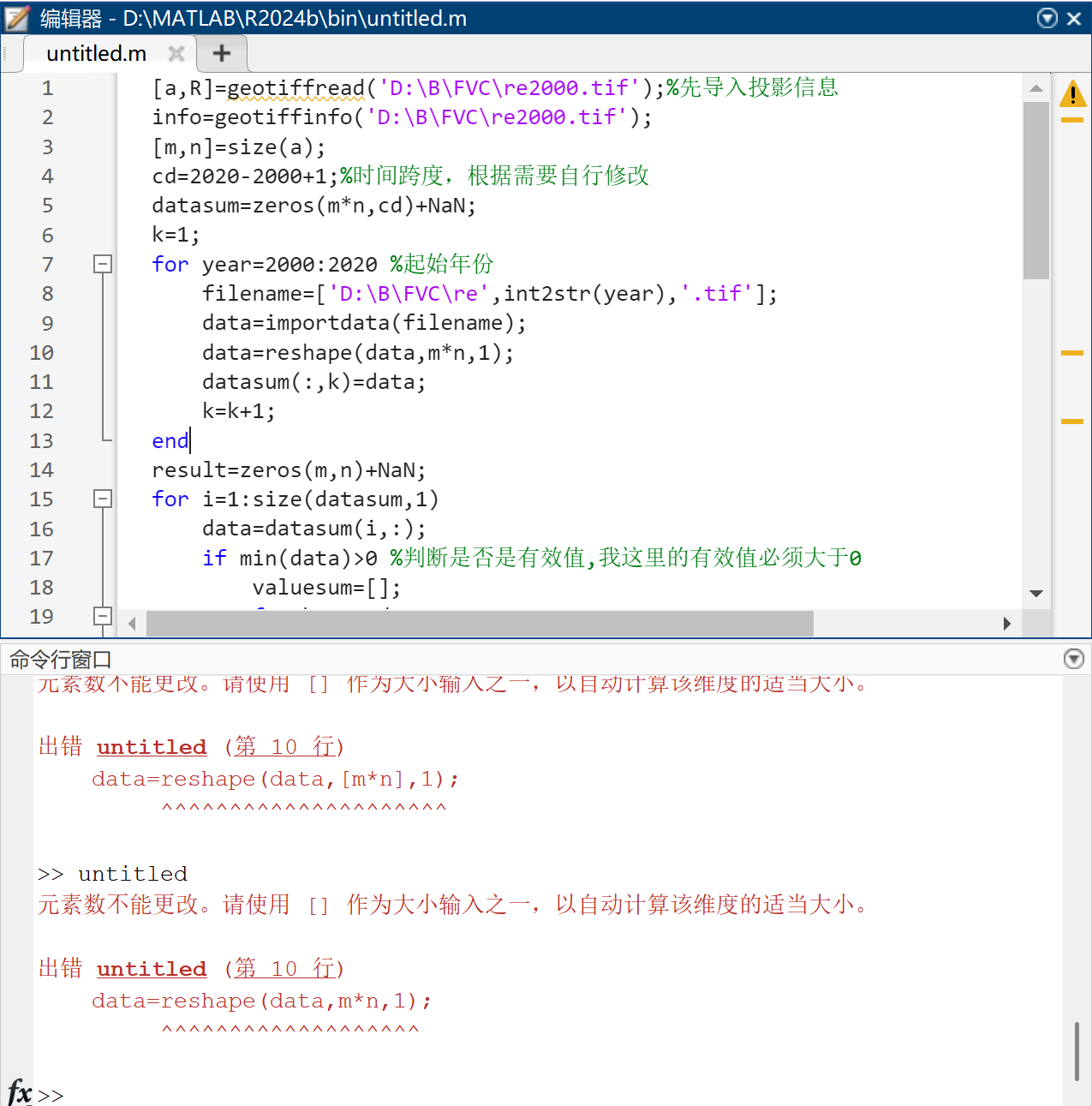Close the editor panel
Viewport: 1092px width, 1106px height.
pyautogui.click(x=1074, y=18)
